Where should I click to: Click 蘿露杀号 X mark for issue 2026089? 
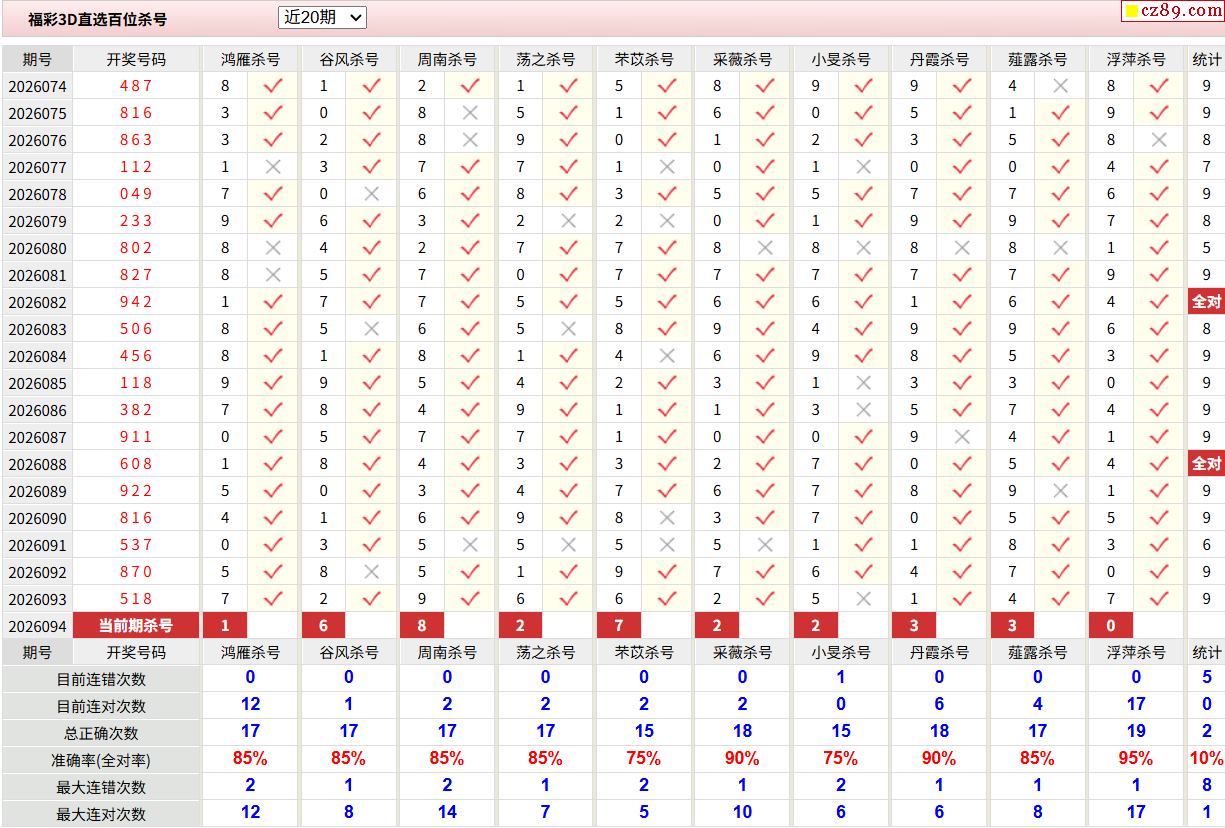point(1060,491)
